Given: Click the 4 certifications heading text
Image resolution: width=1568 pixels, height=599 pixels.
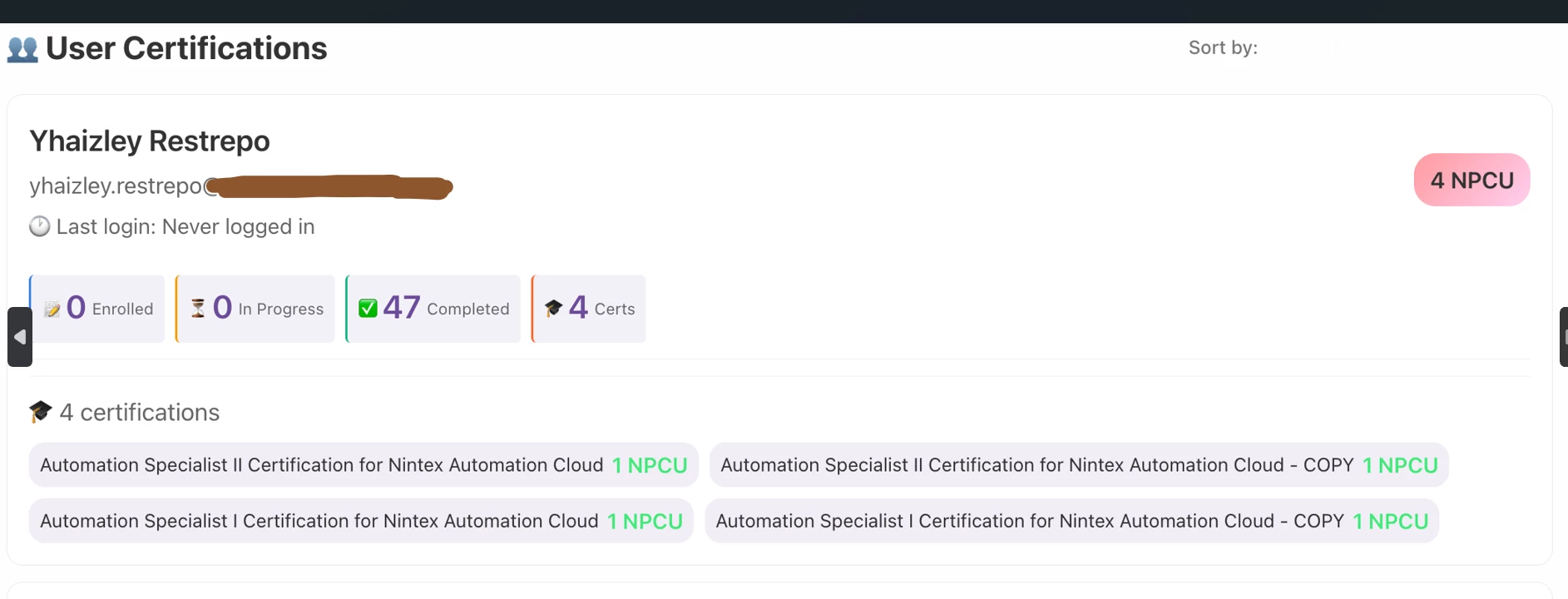Looking at the screenshot, I should pyautogui.click(x=140, y=413).
